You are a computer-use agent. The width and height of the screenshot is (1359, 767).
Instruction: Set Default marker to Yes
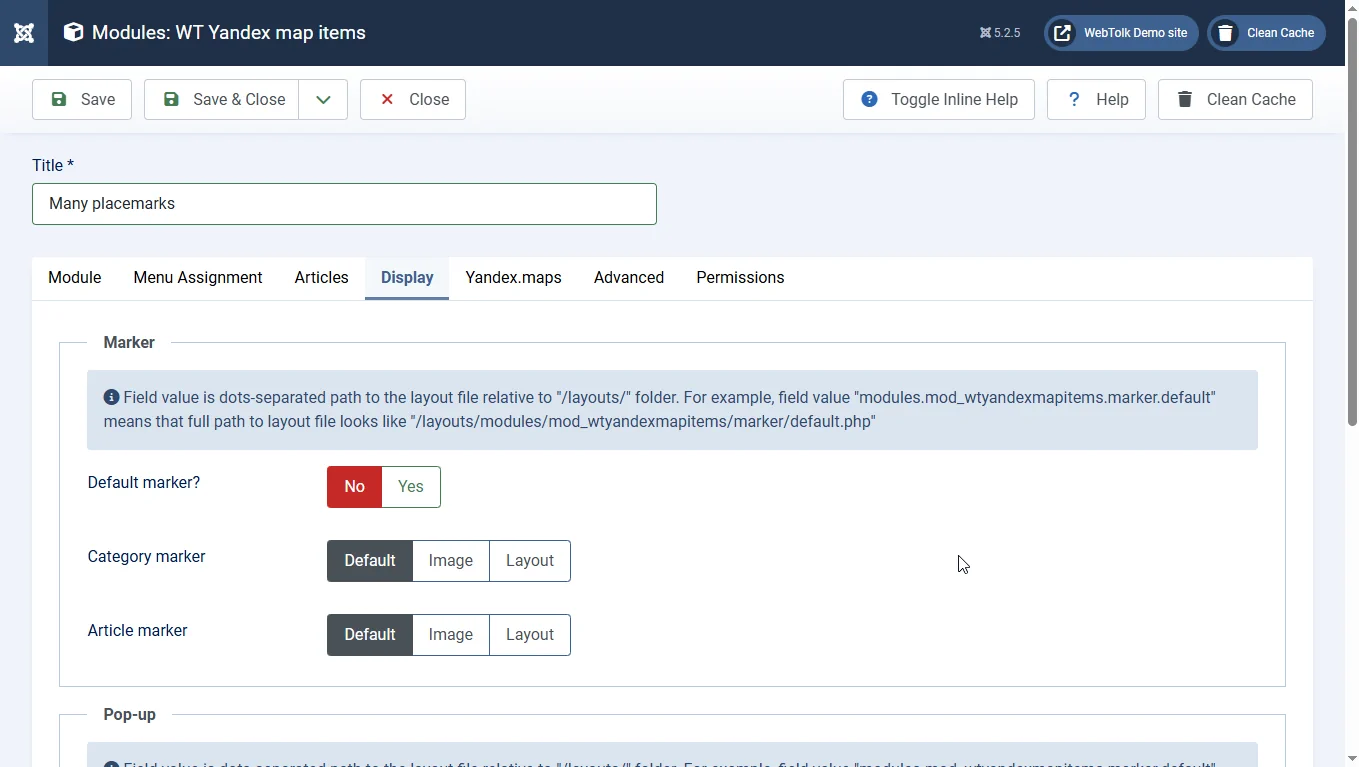pos(411,487)
